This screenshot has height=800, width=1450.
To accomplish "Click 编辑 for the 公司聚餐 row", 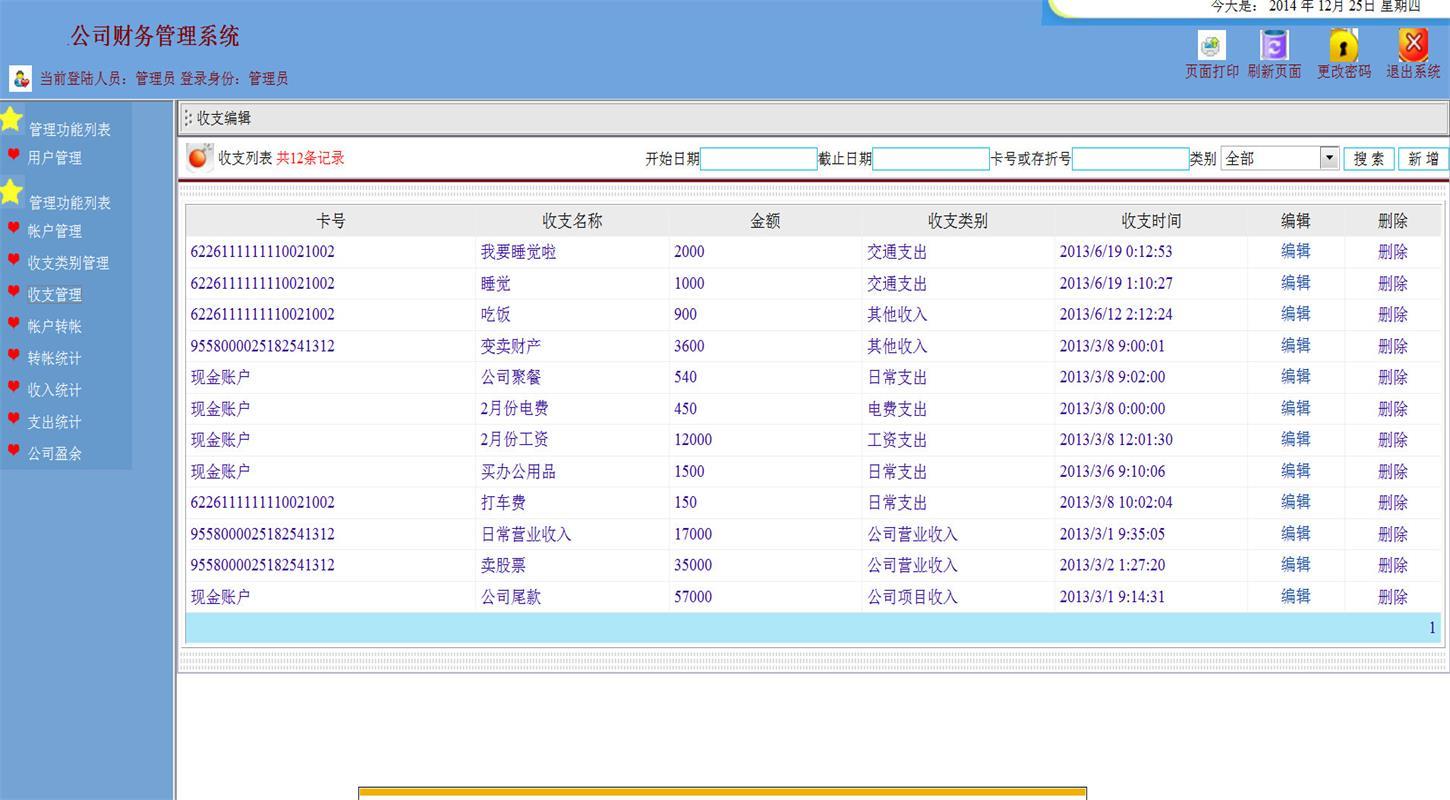I will coord(1296,377).
